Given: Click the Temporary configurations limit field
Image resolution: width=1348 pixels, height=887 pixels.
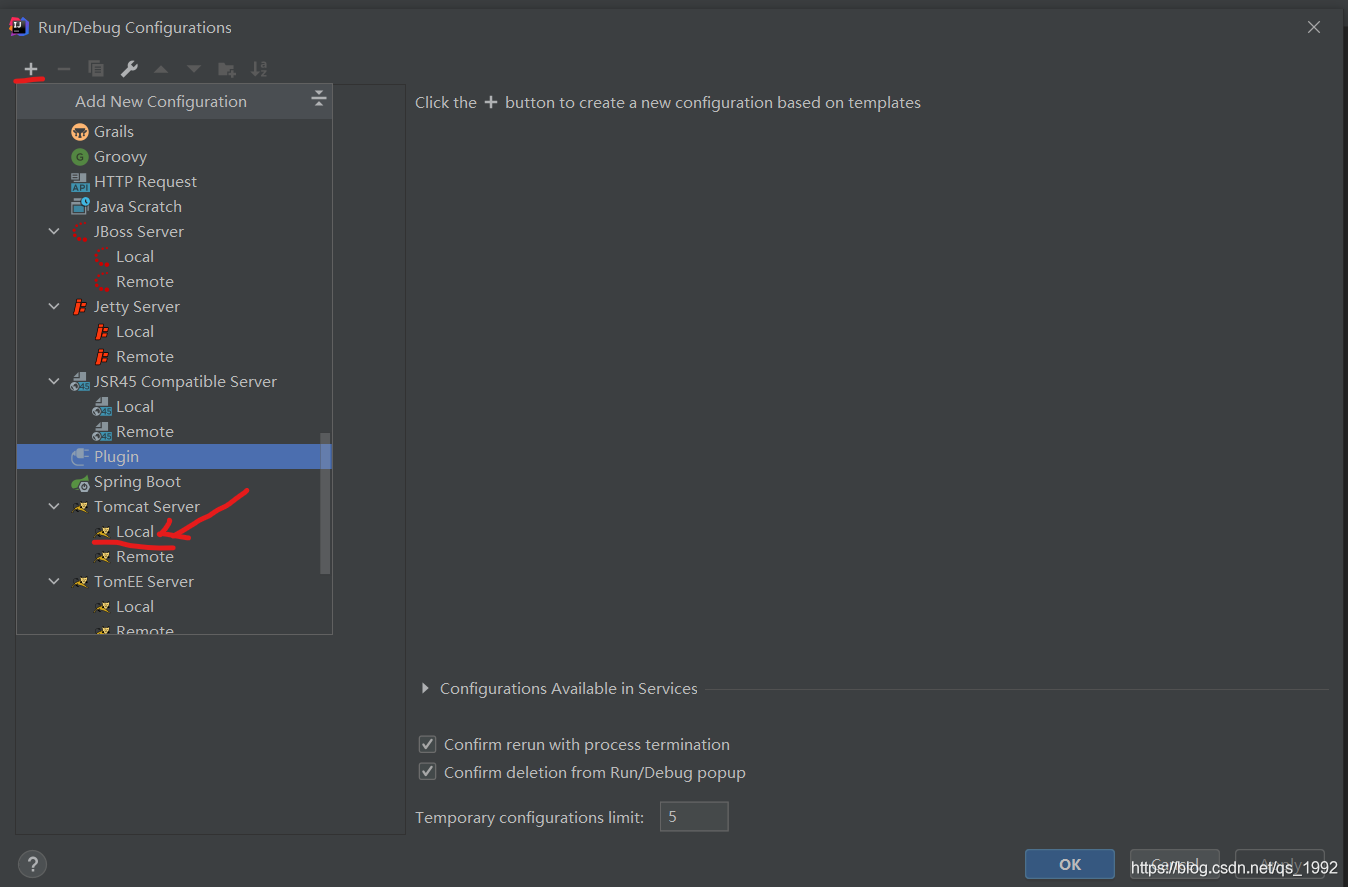Looking at the screenshot, I should coord(694,816).
